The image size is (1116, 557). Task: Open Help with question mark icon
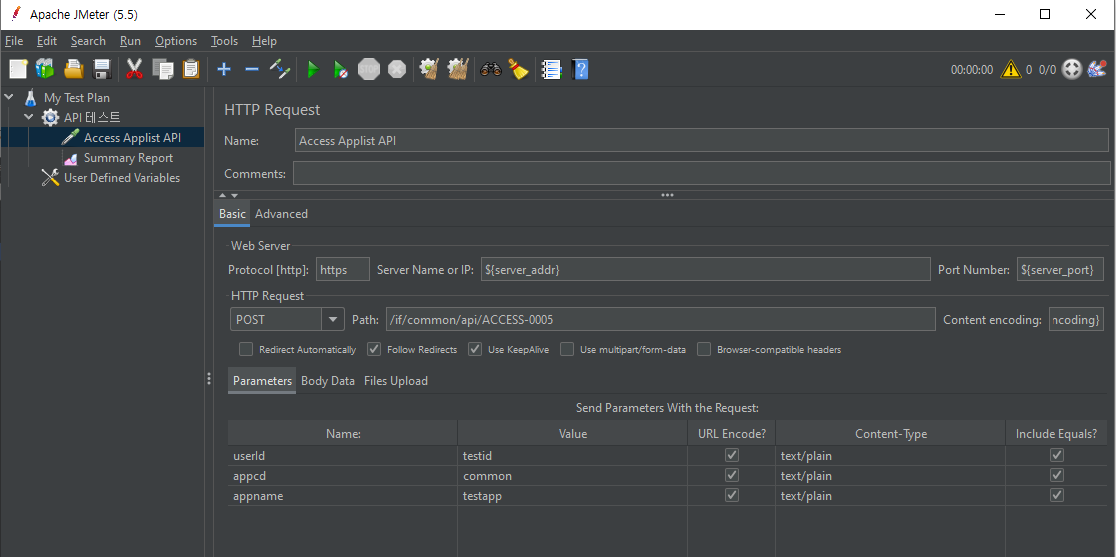pyautogui.click(x=581, y=70)
